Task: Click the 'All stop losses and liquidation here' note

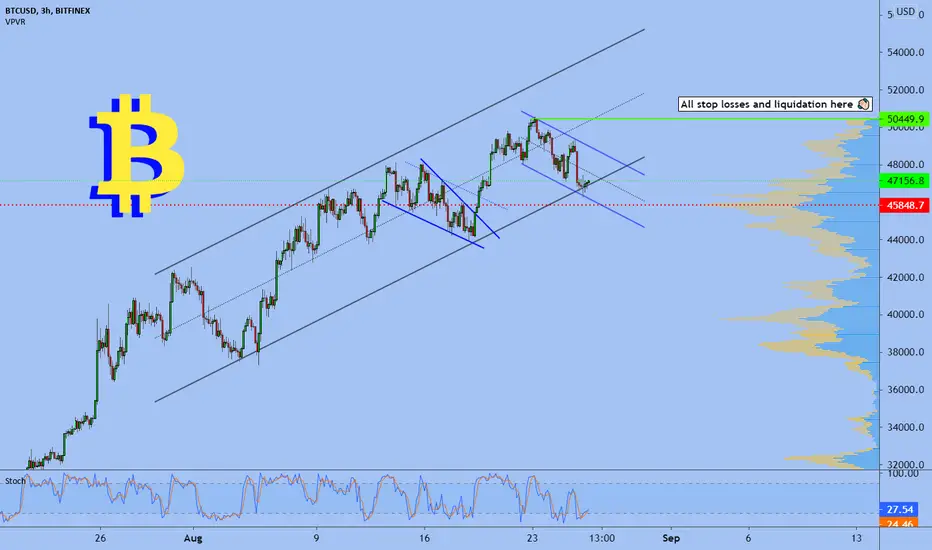Action: click(x=775, y=104)
